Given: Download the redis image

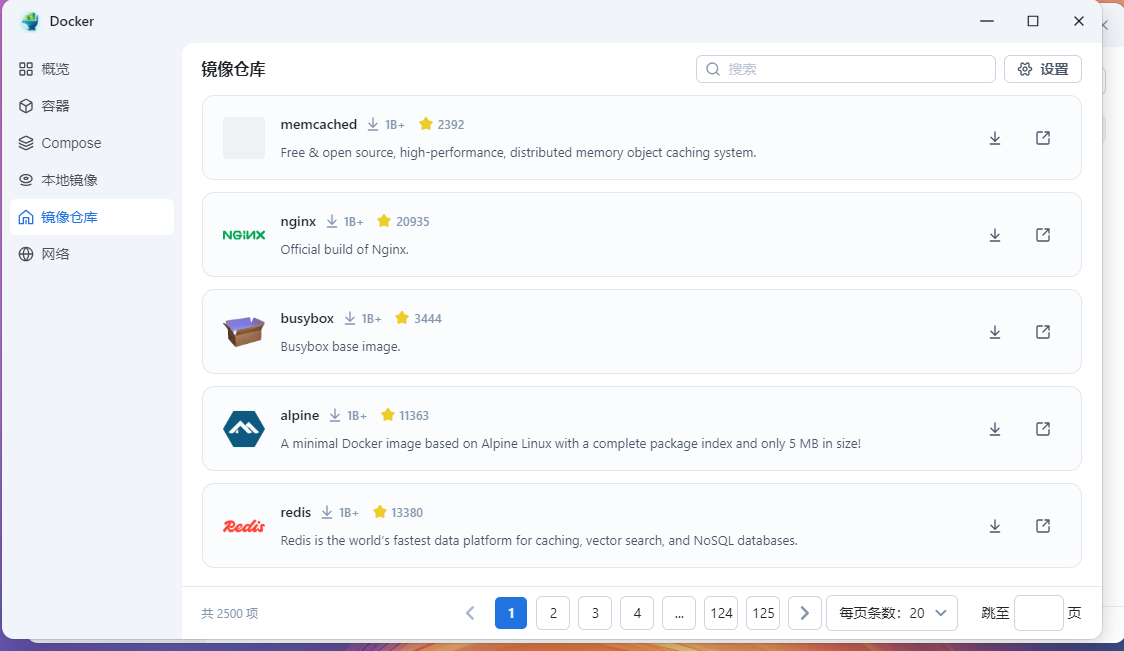Looking at the screenshot, I should pyautogui.click(x=995, y=526).
